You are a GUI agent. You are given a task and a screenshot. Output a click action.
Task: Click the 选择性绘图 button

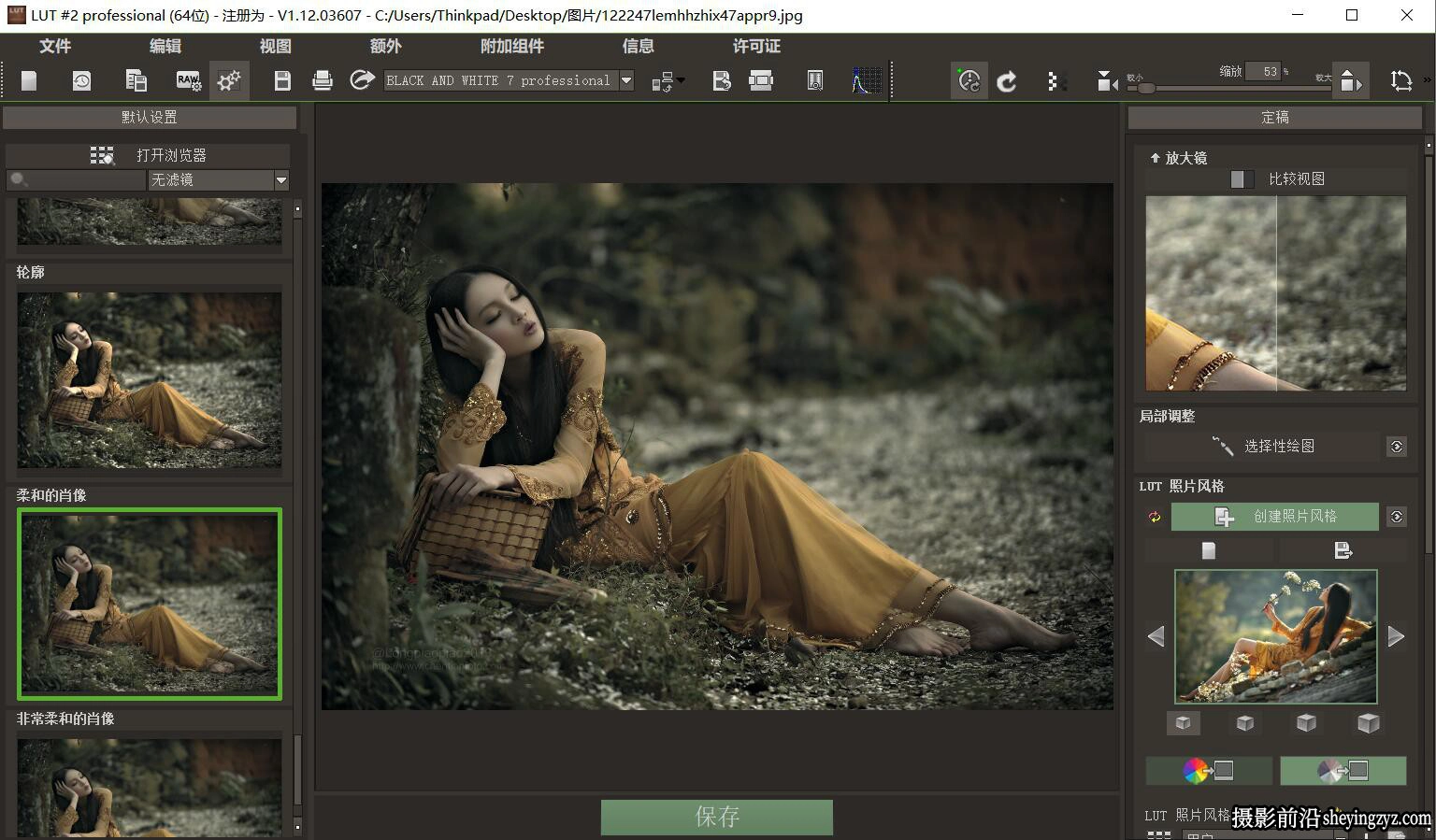[x=1263, y=446]
